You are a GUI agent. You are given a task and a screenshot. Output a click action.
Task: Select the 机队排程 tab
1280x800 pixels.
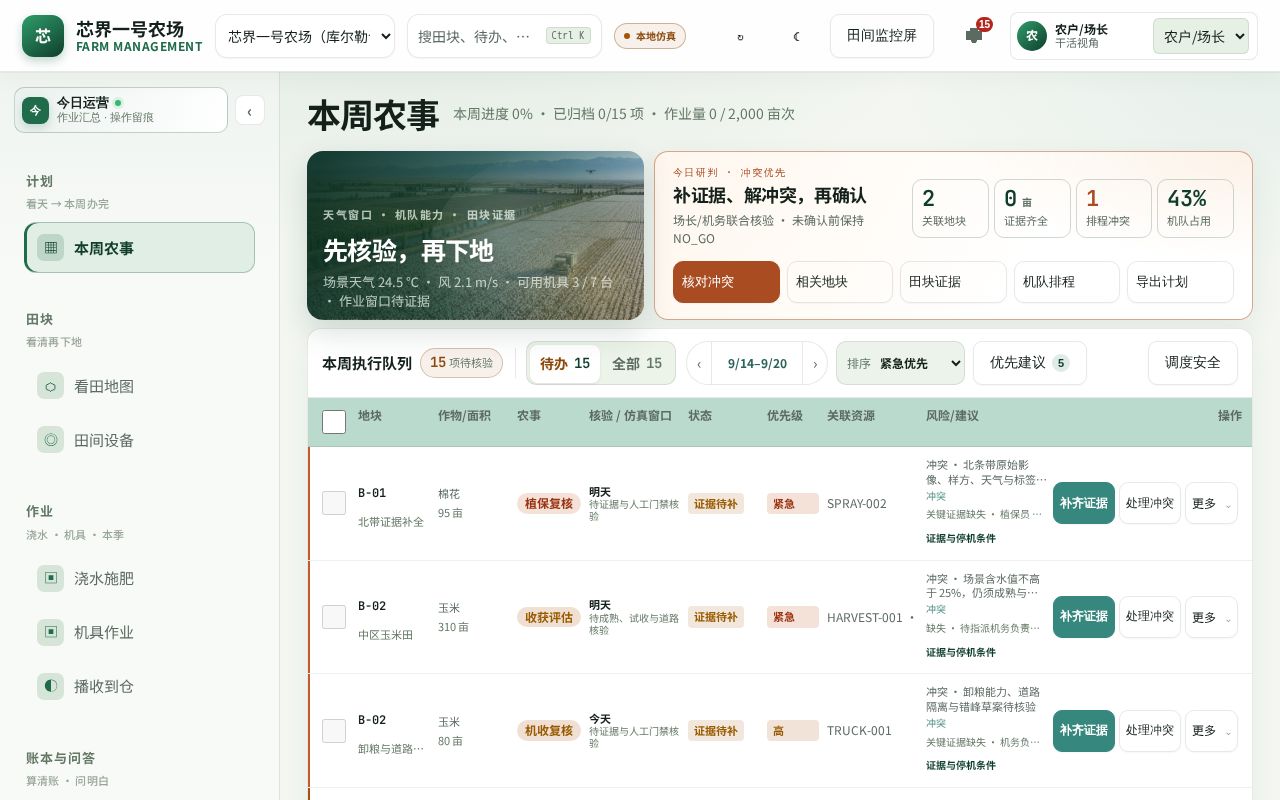pyautogui.click(x=1067, y=282)
